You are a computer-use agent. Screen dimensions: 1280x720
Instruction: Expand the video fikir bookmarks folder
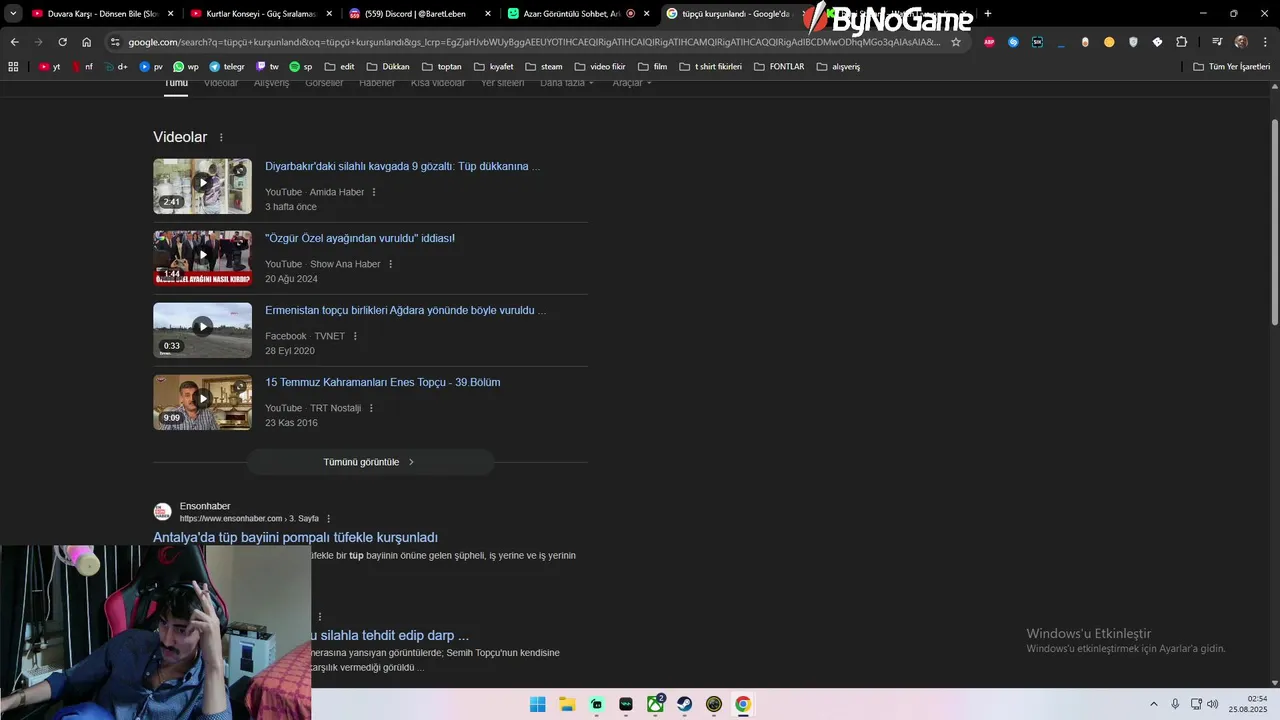click(x=599, y=67)
